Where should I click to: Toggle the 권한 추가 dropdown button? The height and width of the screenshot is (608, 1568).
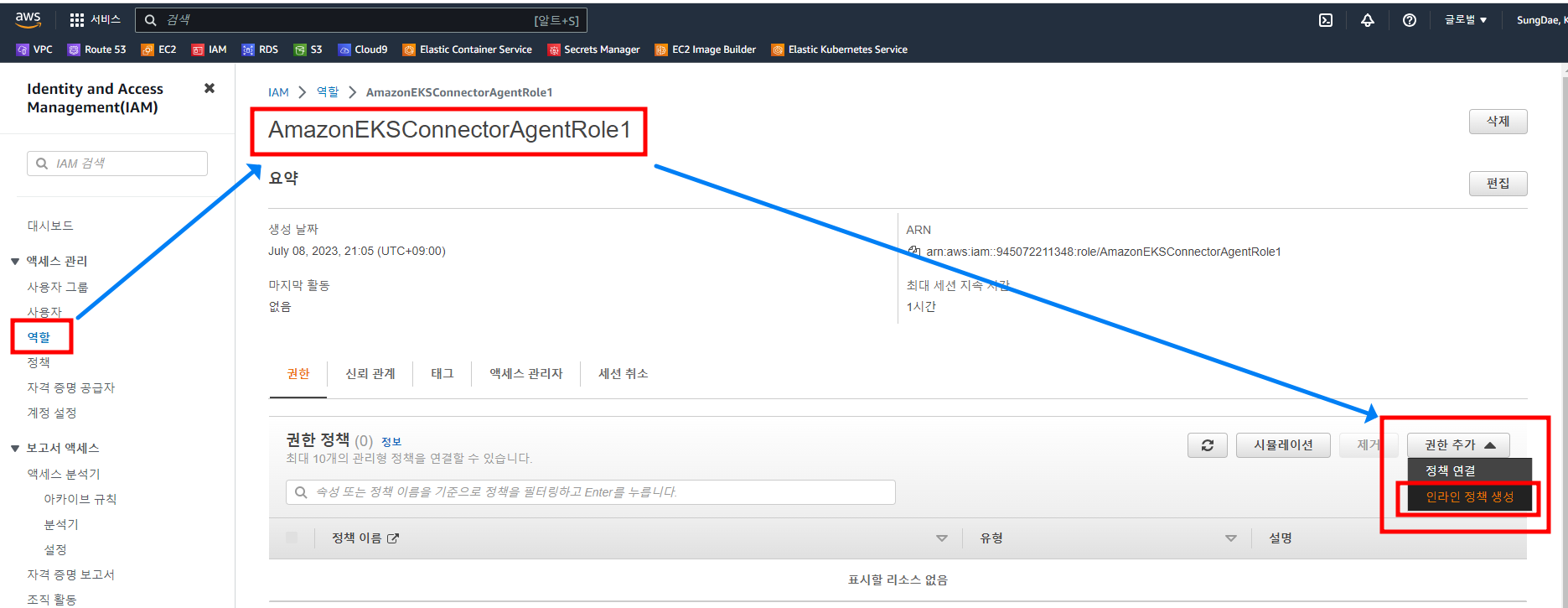click(x=1458, y=445)
